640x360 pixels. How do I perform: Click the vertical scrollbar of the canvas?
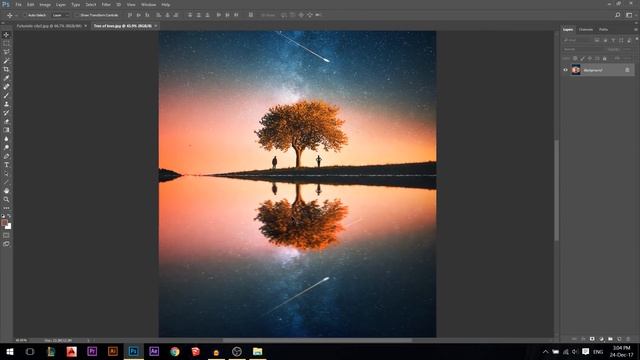click(x=557, y=190)
